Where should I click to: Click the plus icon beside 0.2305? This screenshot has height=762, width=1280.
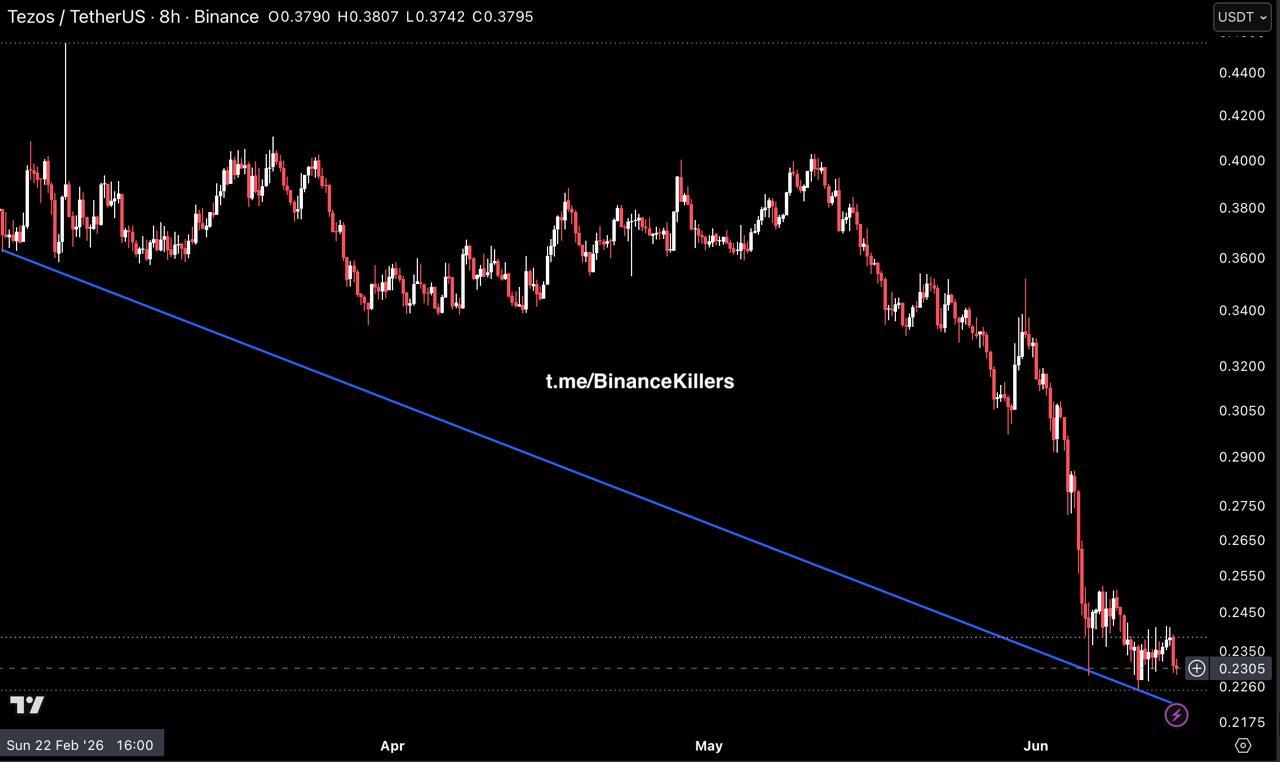(1197, 668)
